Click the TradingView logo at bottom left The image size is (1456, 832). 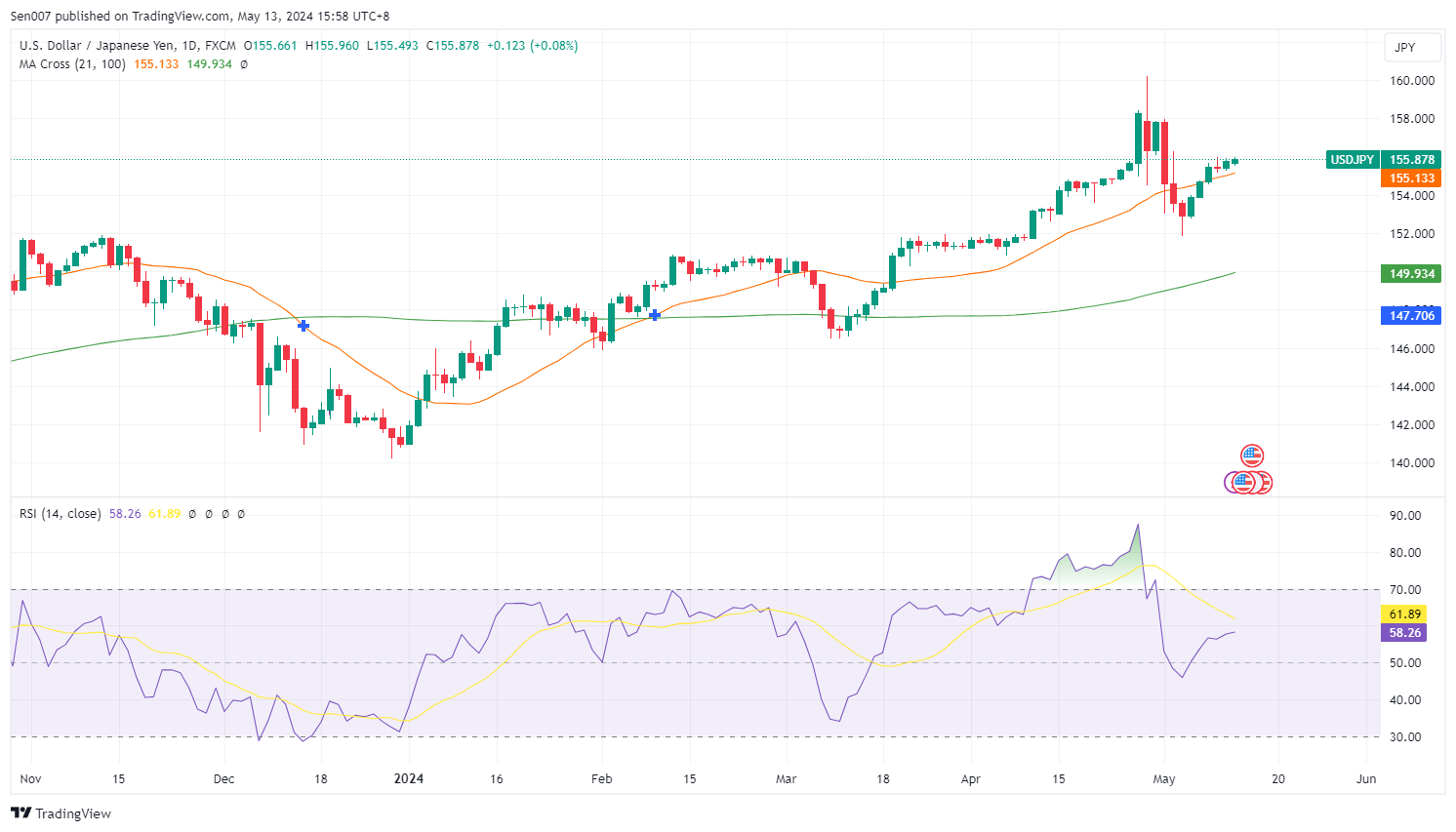pos(61,813)
